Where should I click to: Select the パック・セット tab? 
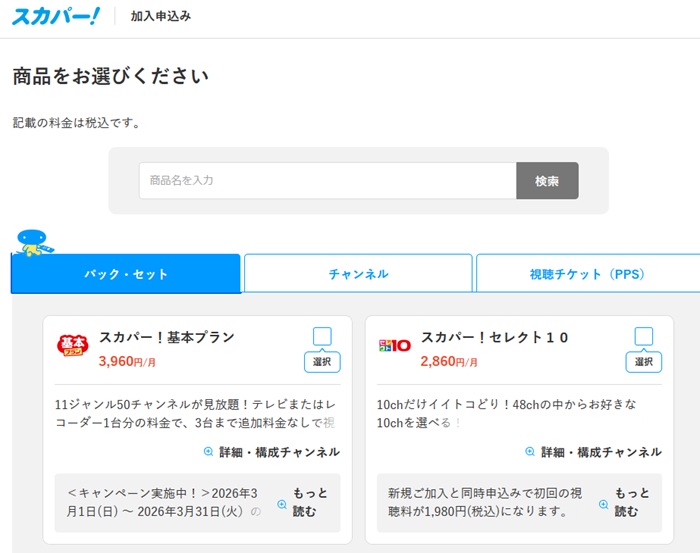pos(126,274)
